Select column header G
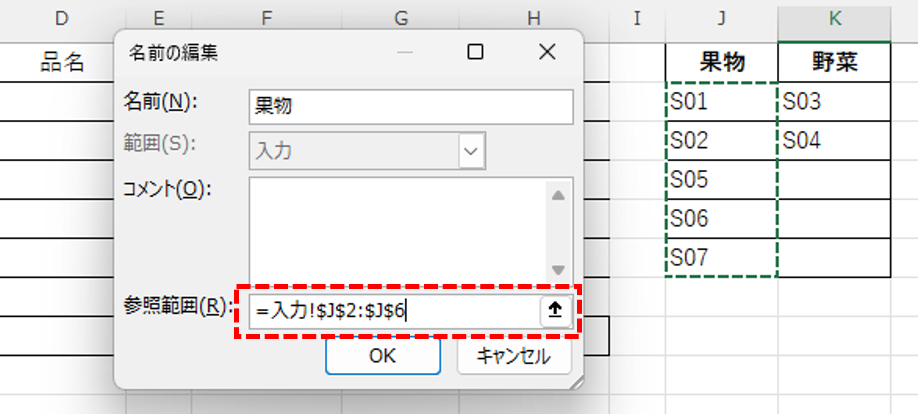 [x=401, y=19]
